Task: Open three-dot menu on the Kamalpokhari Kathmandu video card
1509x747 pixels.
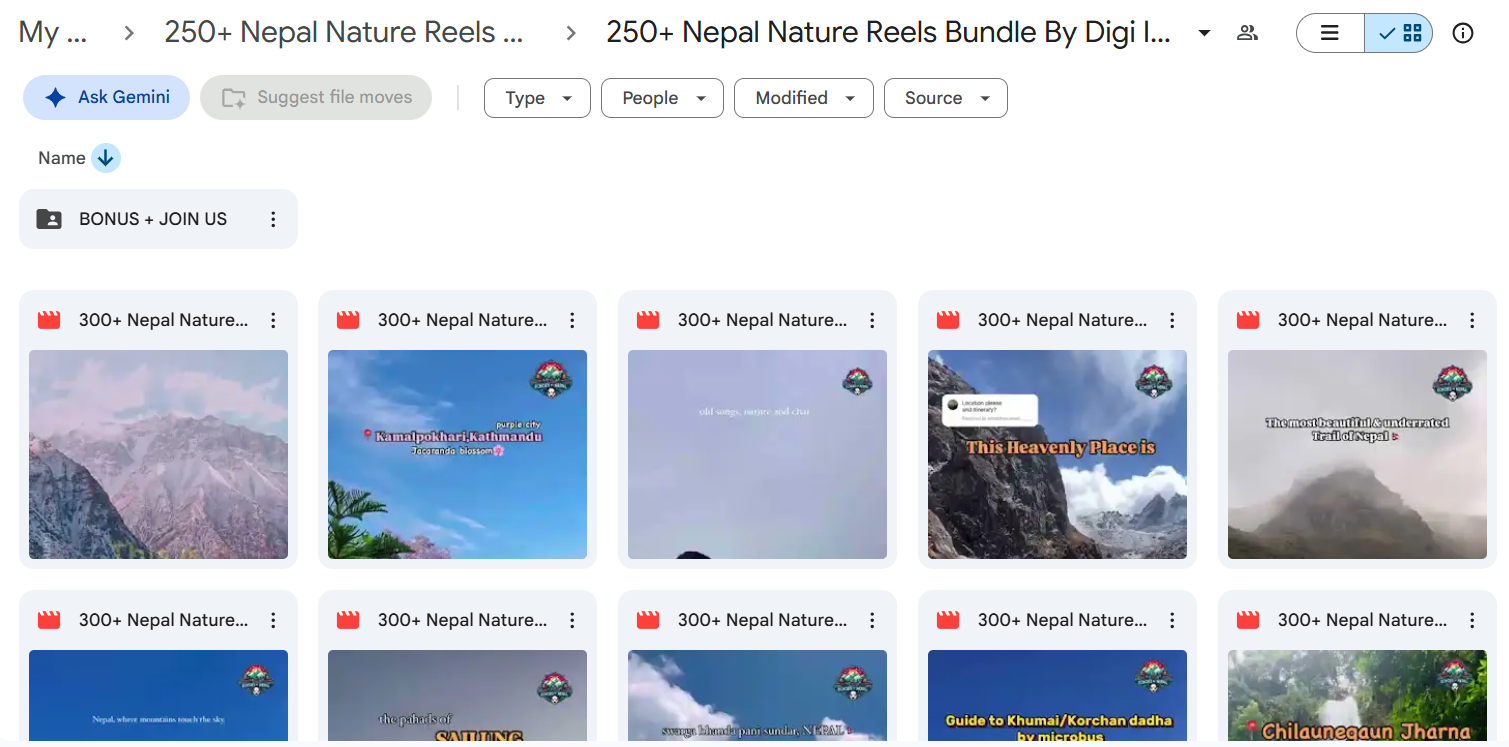Action: pyautogui.click(x=572, y=320)
